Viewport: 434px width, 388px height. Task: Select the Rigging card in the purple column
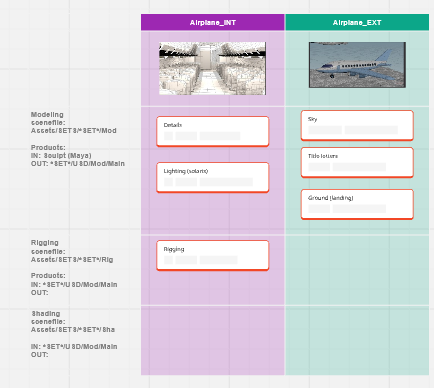[213, 255]
